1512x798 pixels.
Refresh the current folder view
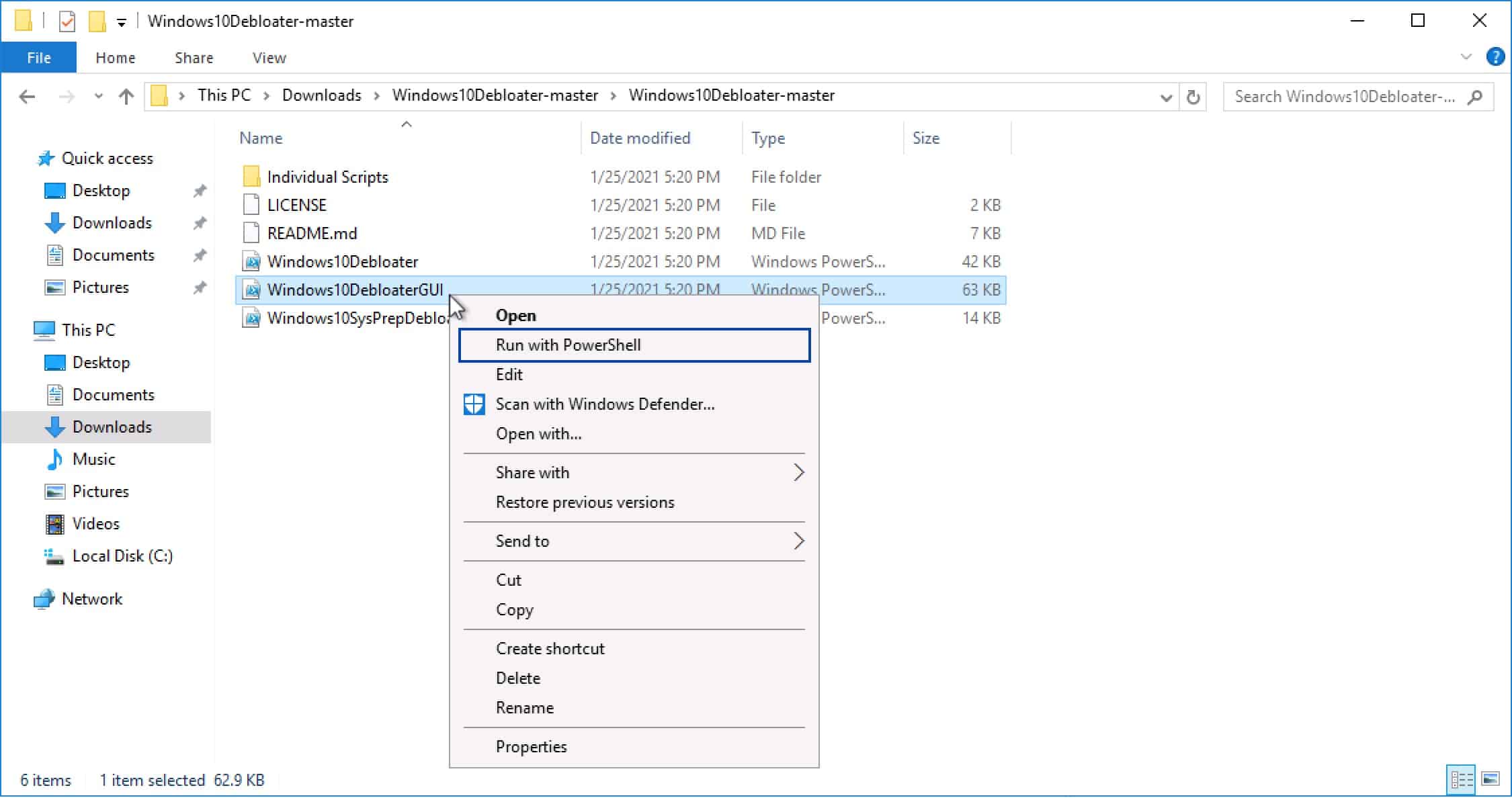pyautogui.click(x=1193, y=97)
